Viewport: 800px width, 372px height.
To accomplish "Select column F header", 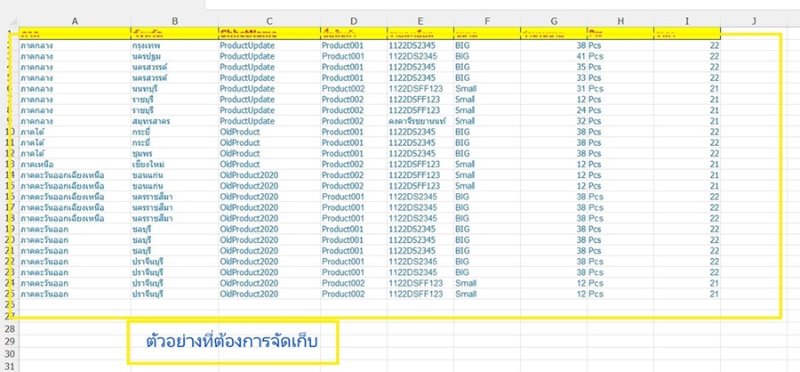I will tap(487, 21).
